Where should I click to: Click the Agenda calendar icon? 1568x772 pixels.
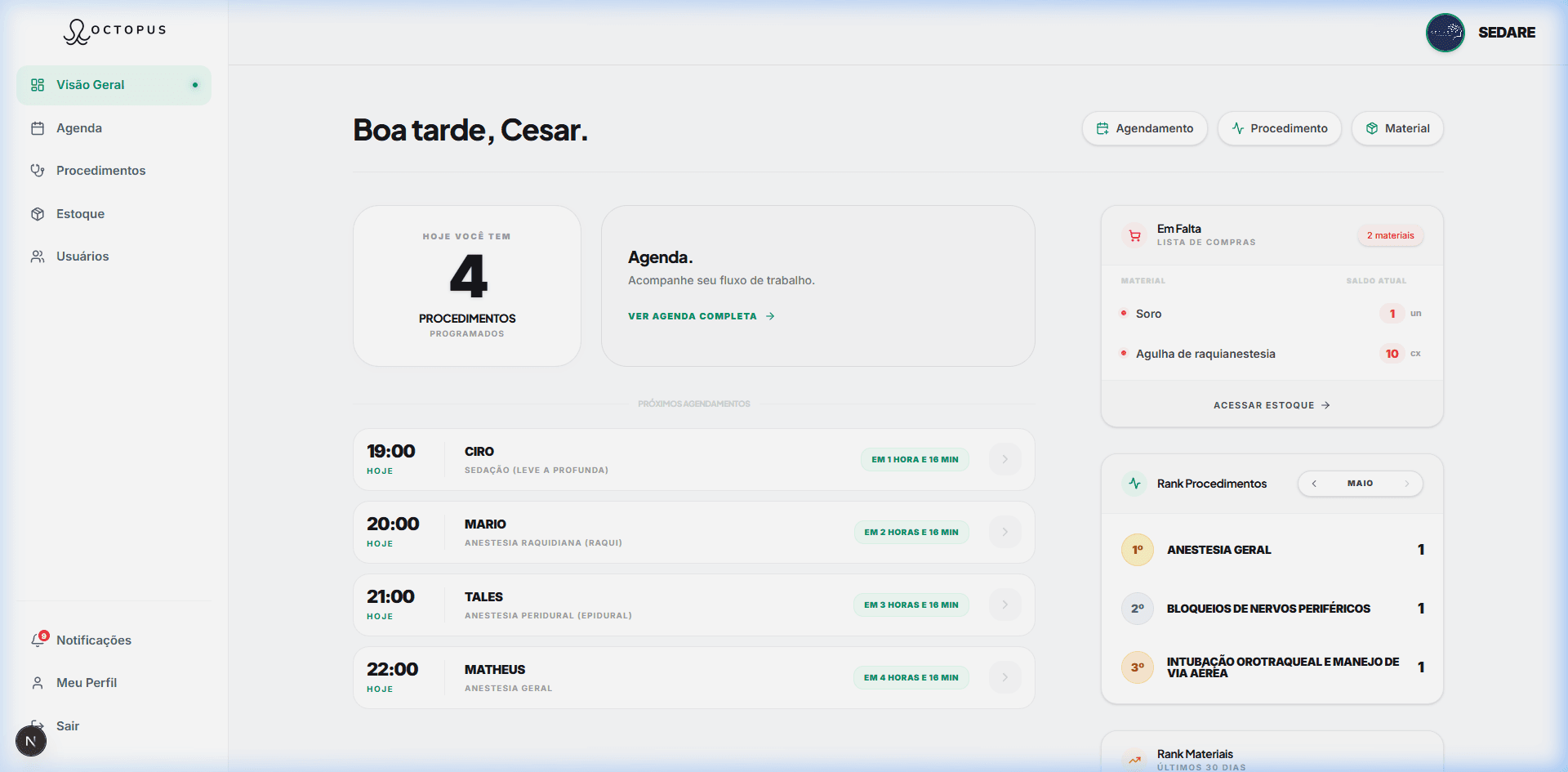[x=38, y=128]
